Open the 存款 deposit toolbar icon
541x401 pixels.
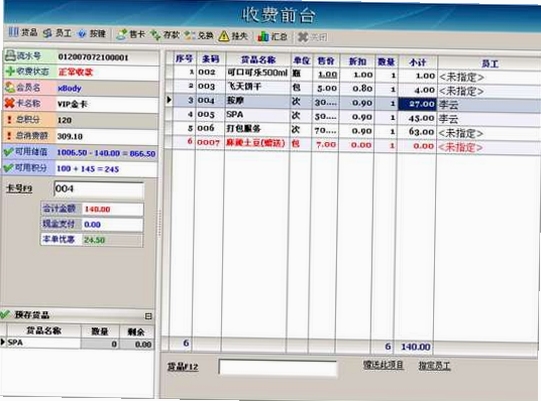[x=156, y=35]
